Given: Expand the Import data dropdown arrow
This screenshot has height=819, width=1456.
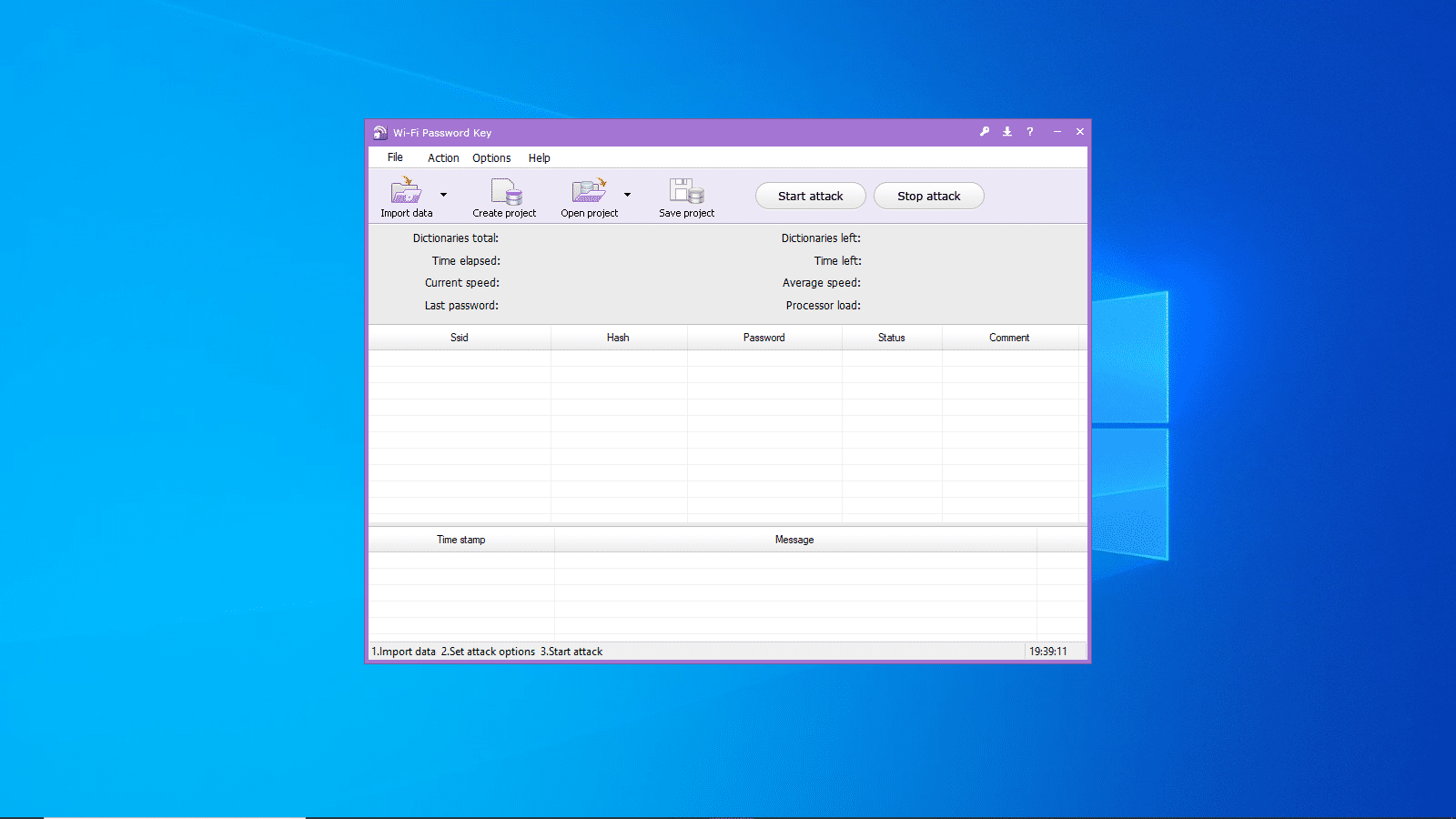Looking at the screenshot, I should click(x=443, y=195).
